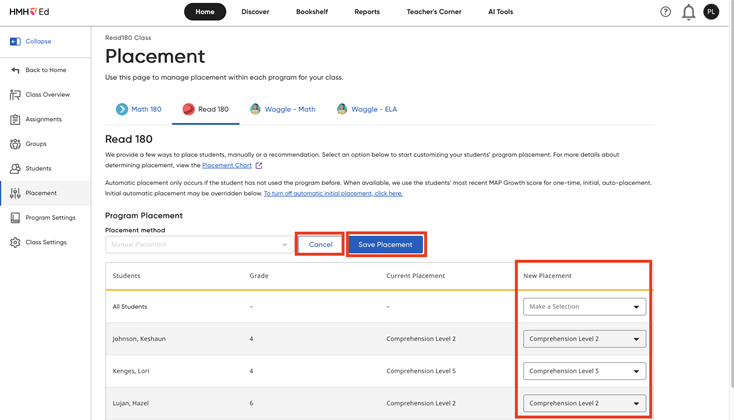This screenshot has height=420, width=734.
Task: Click the HMH Ed logo
Action: (x=29, y=12)
